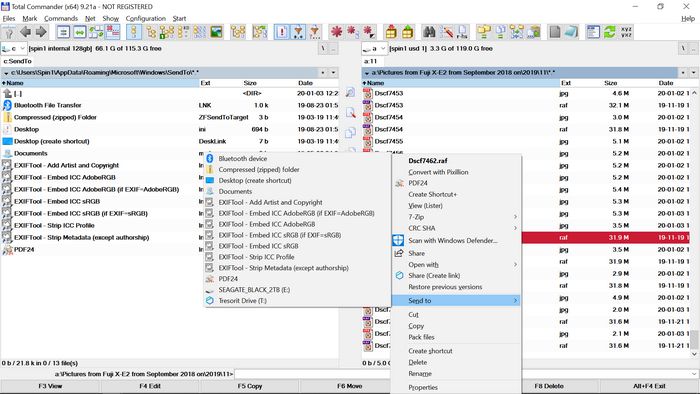Reread source with the green refresh icon
Image resolution: width=700 pixels, height=394 pixels.
(609, 32)
